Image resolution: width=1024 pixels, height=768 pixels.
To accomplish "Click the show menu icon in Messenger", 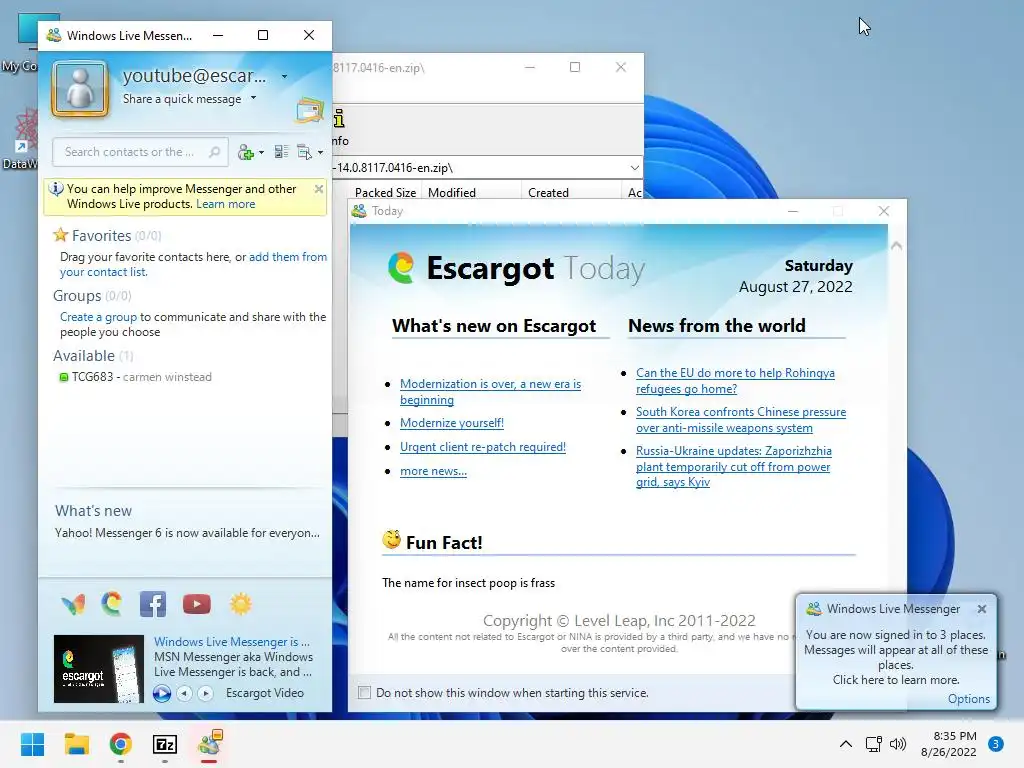I will [304, 152].
